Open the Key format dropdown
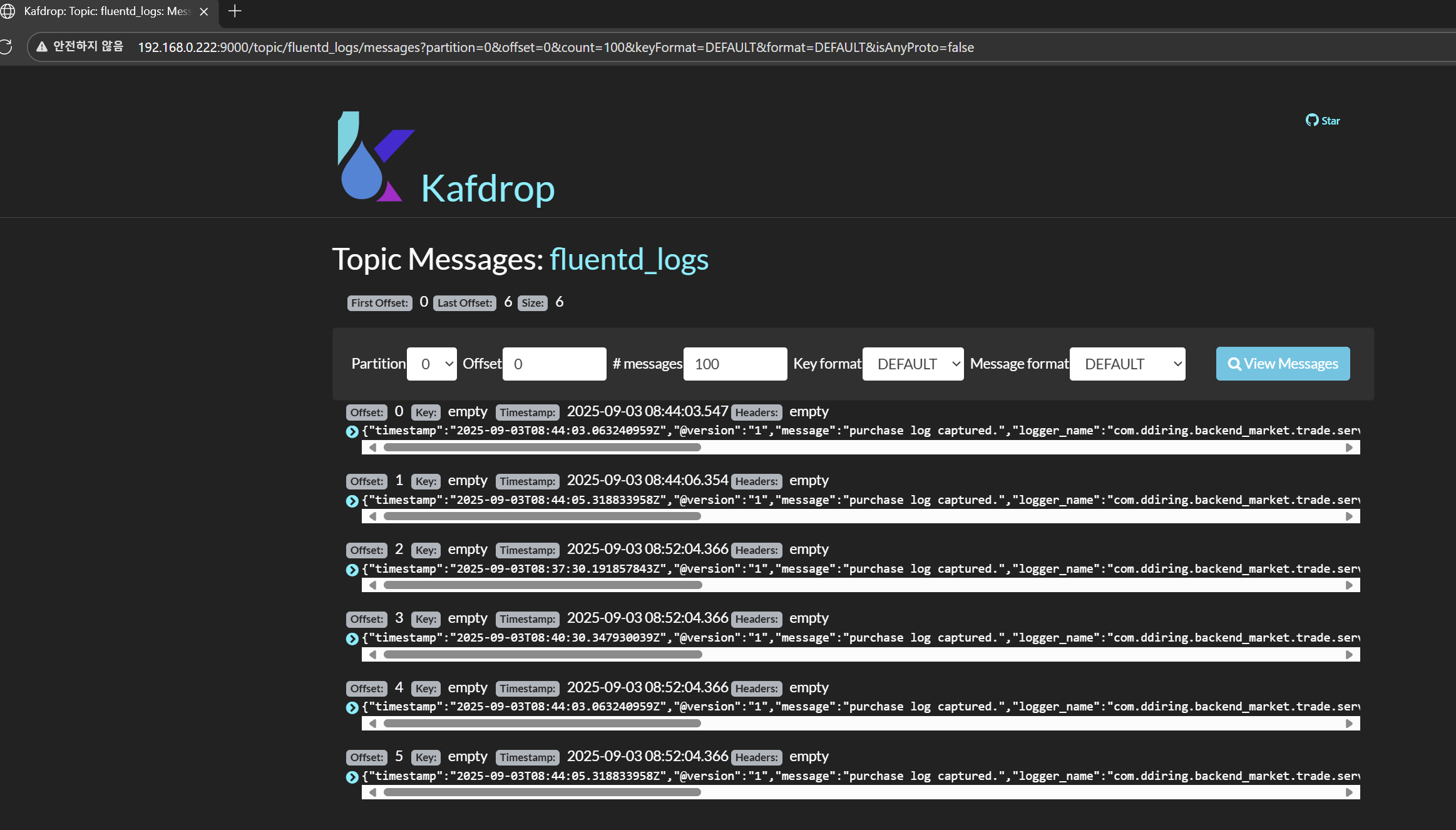 (912, 364)
